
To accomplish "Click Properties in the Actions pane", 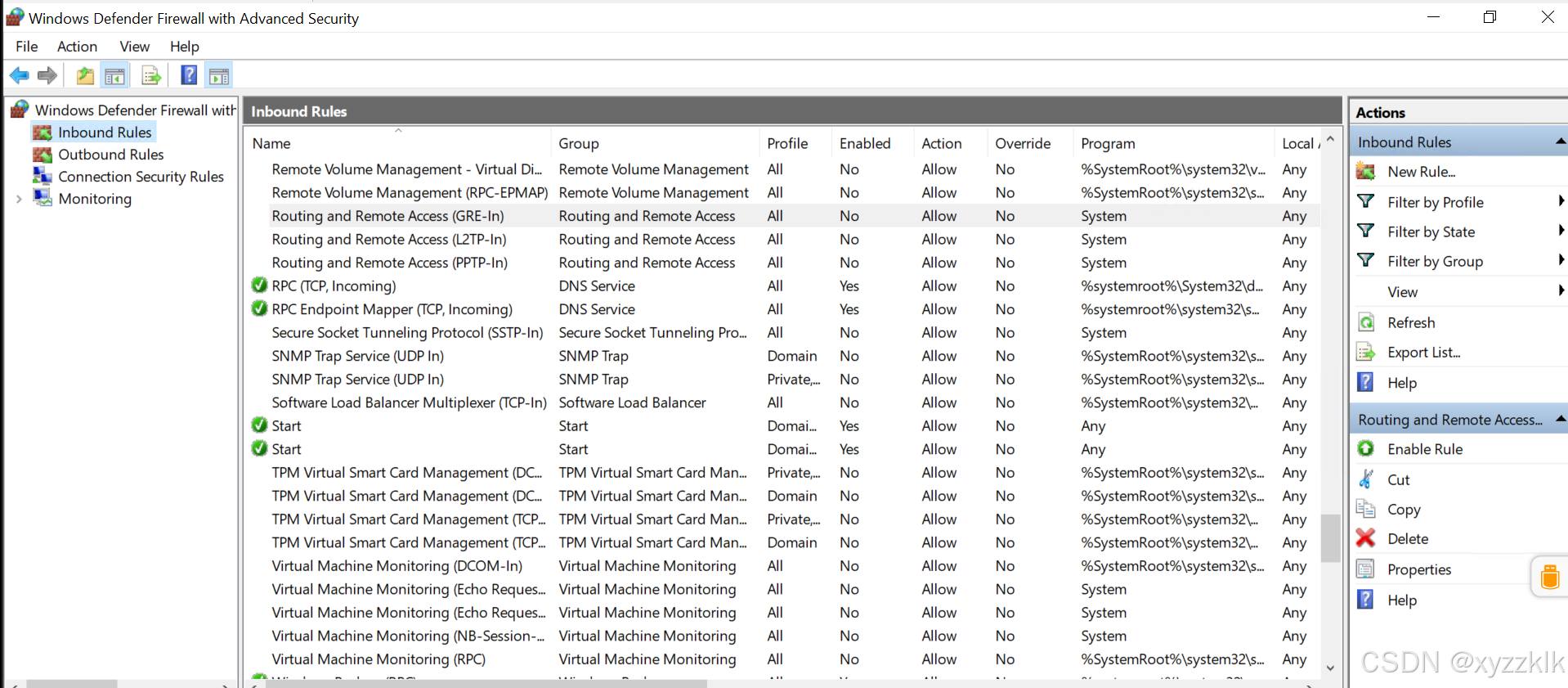I will (x=1419, y=569).
